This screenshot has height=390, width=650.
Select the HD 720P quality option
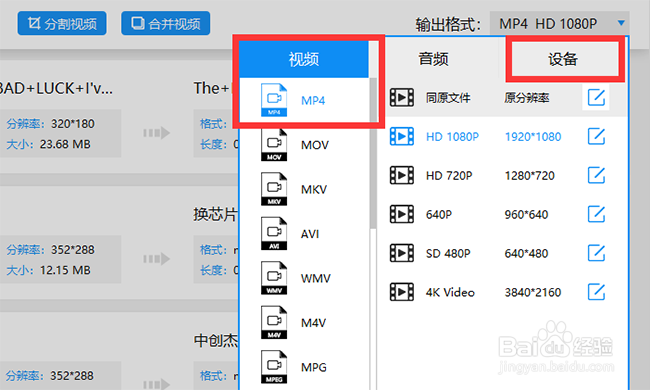[x=449, y=176]
